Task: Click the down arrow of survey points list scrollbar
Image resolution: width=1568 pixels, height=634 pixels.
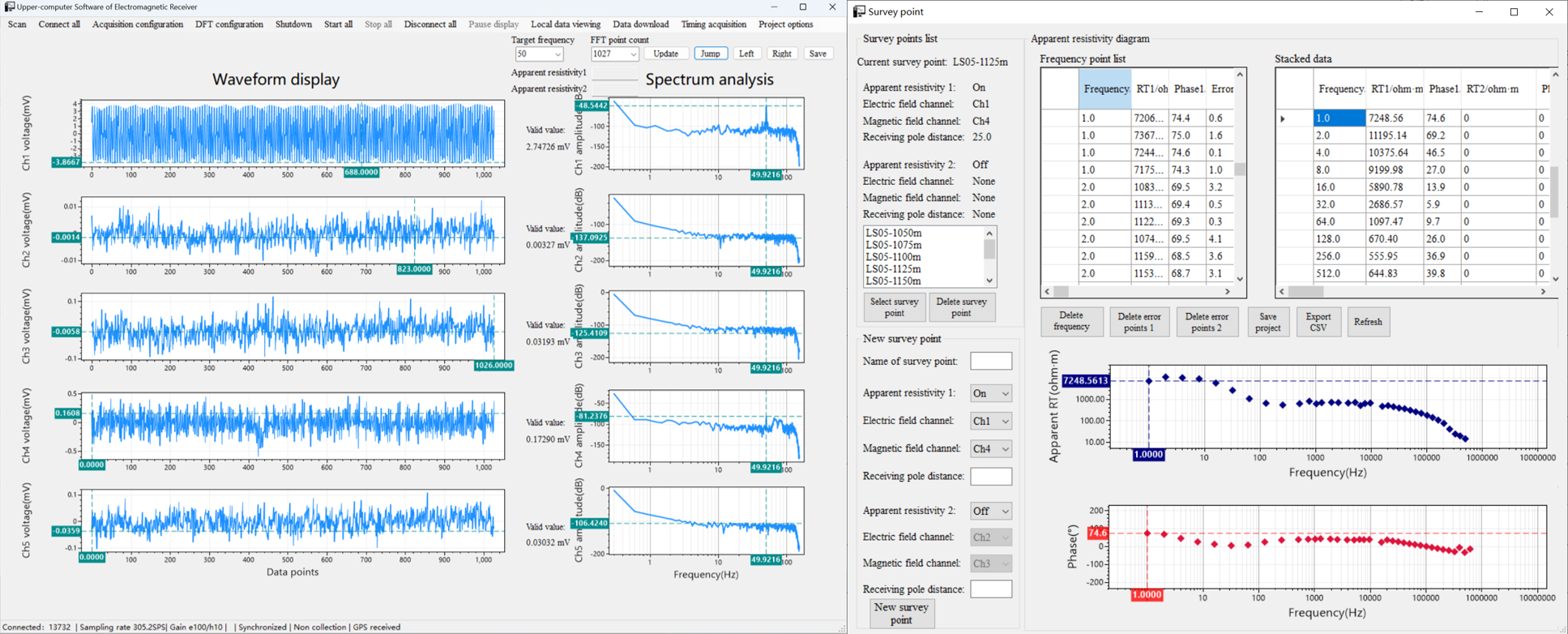Action: pyautogui.click(x=989, y=281)
